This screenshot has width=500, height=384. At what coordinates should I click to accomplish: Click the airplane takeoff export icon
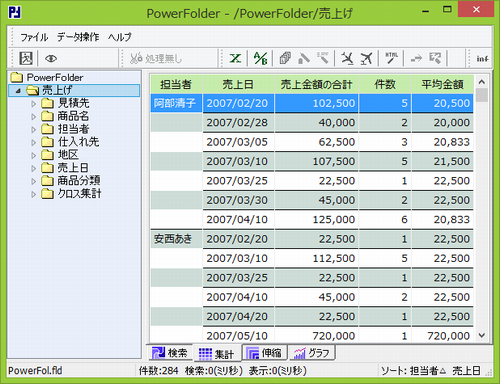tap(366, 59)
